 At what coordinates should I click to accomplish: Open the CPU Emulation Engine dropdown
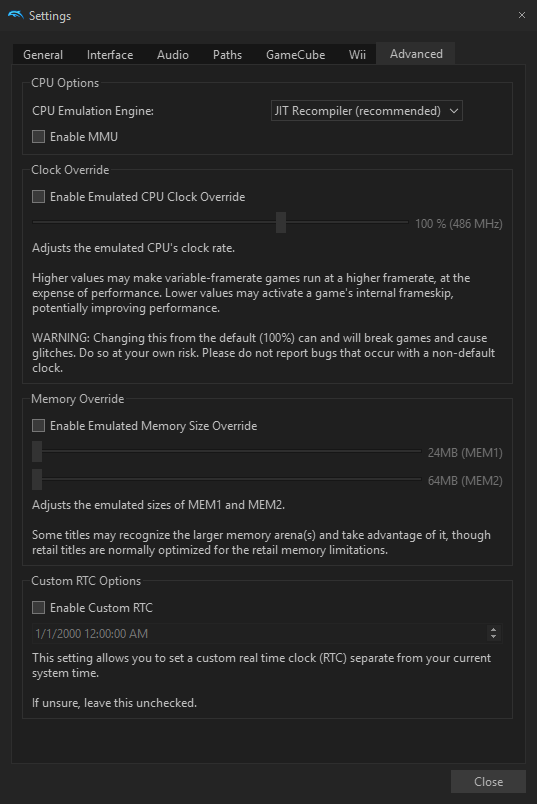(x=366, y=111)
